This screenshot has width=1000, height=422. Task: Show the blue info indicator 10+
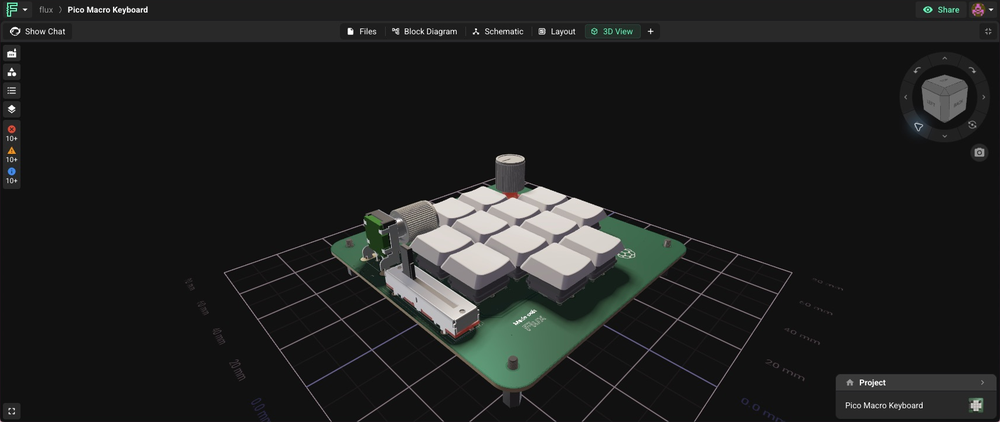11,176
